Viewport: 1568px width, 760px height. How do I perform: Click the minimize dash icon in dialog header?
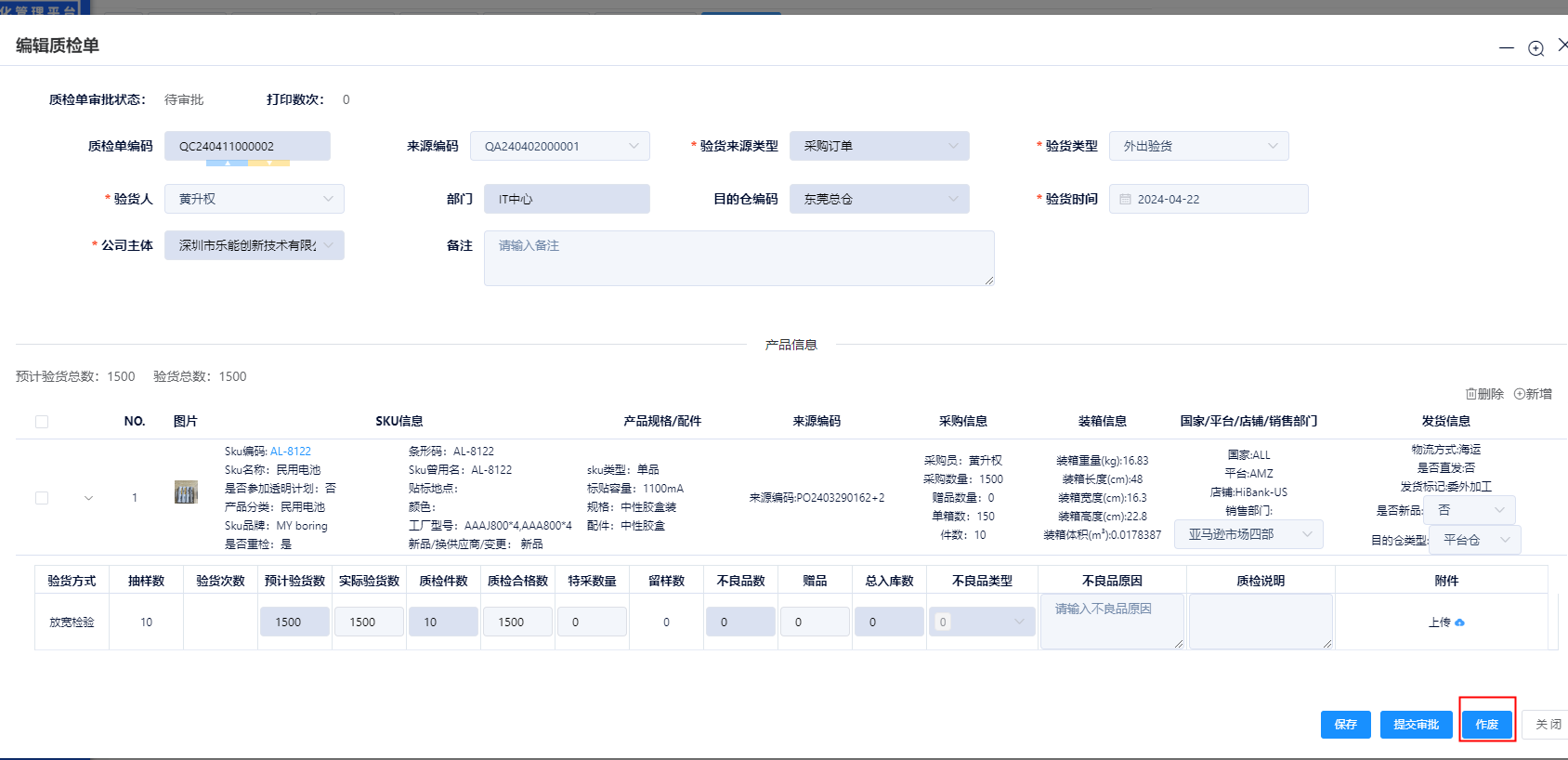pyautogui.click(x=1506, y=48)
